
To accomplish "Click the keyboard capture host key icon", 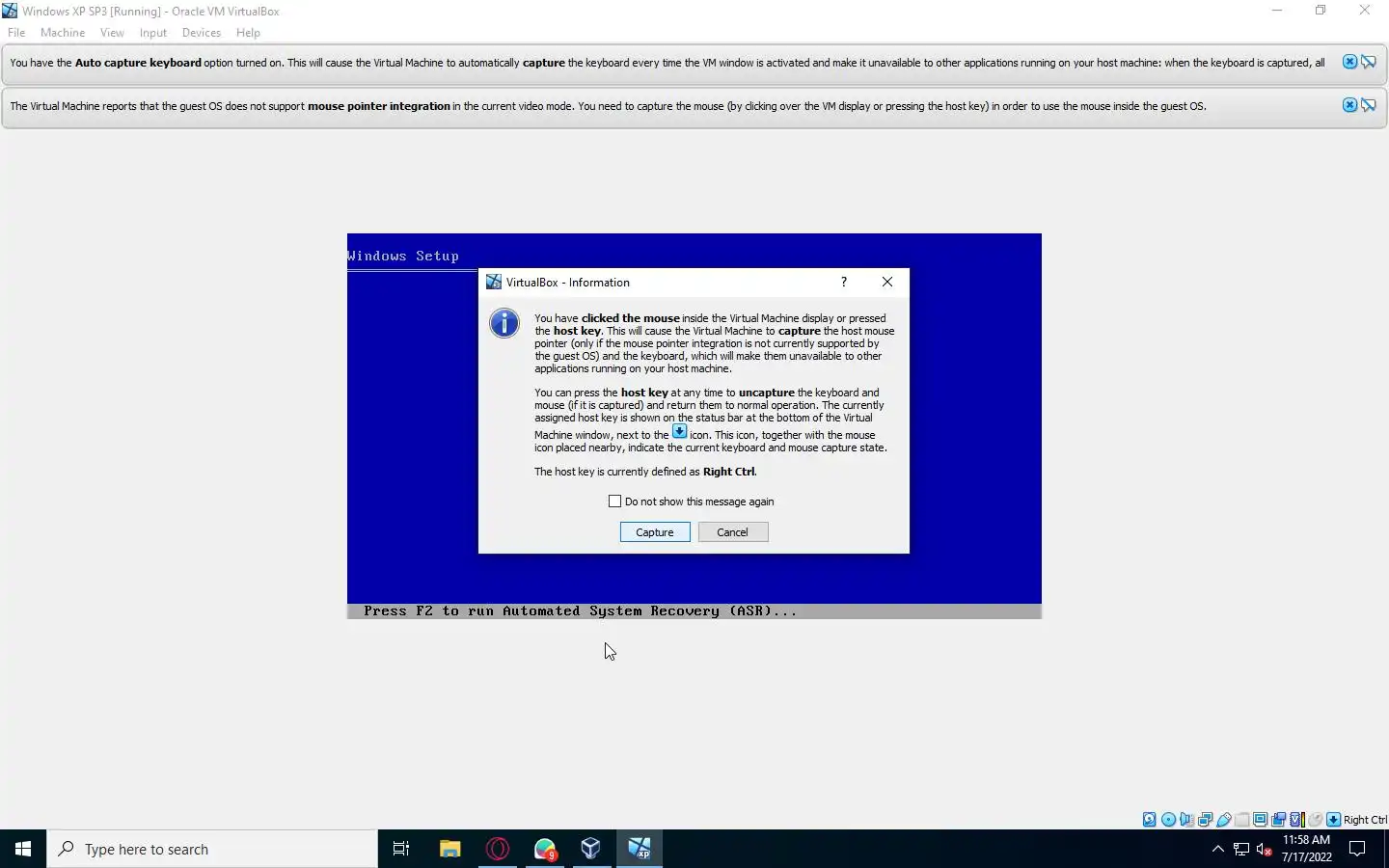I will [1333, 820].
